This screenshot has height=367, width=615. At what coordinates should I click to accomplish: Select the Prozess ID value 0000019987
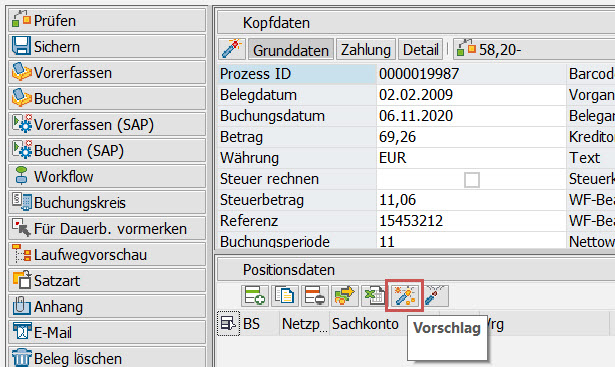coord(471,74)
